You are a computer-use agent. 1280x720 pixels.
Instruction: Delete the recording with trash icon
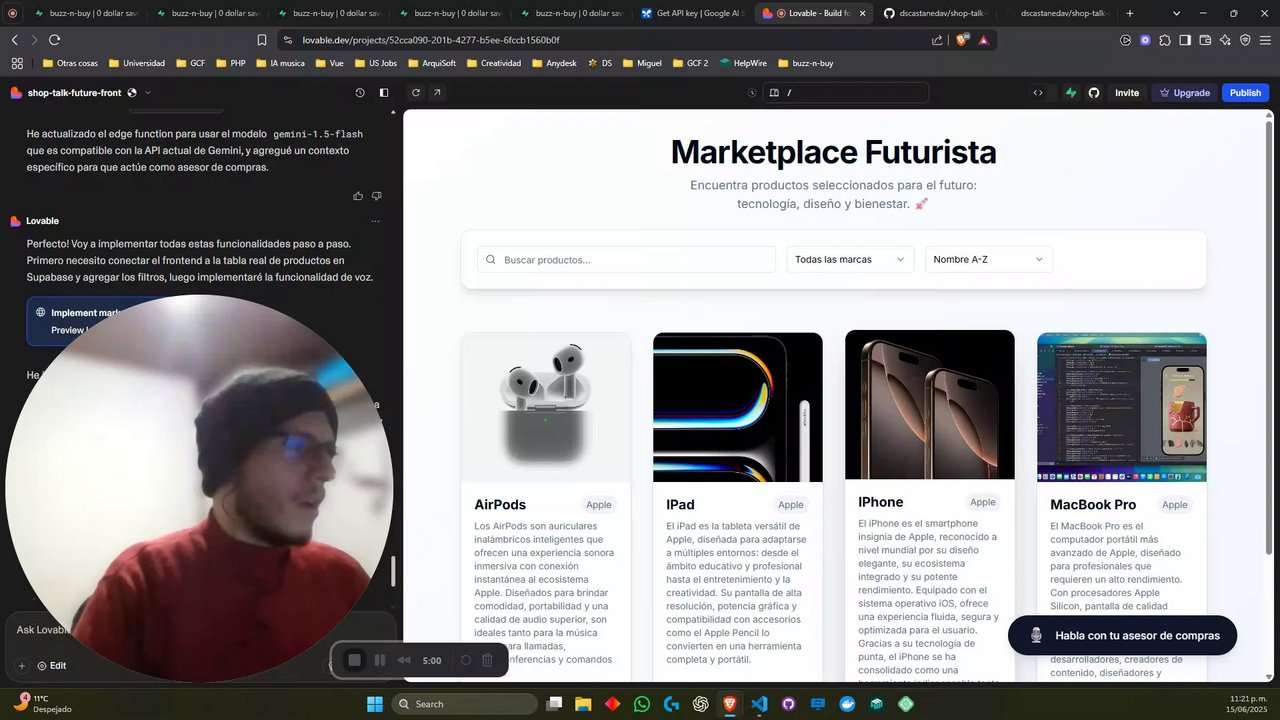click(x=487, y=660)
